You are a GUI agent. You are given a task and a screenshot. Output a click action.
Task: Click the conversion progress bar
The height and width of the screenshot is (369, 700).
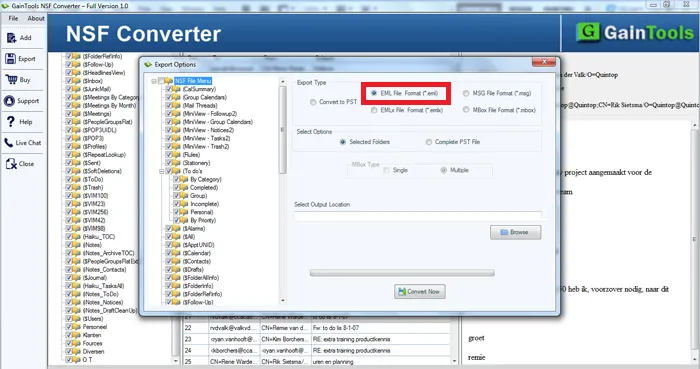tap(402, 273)
